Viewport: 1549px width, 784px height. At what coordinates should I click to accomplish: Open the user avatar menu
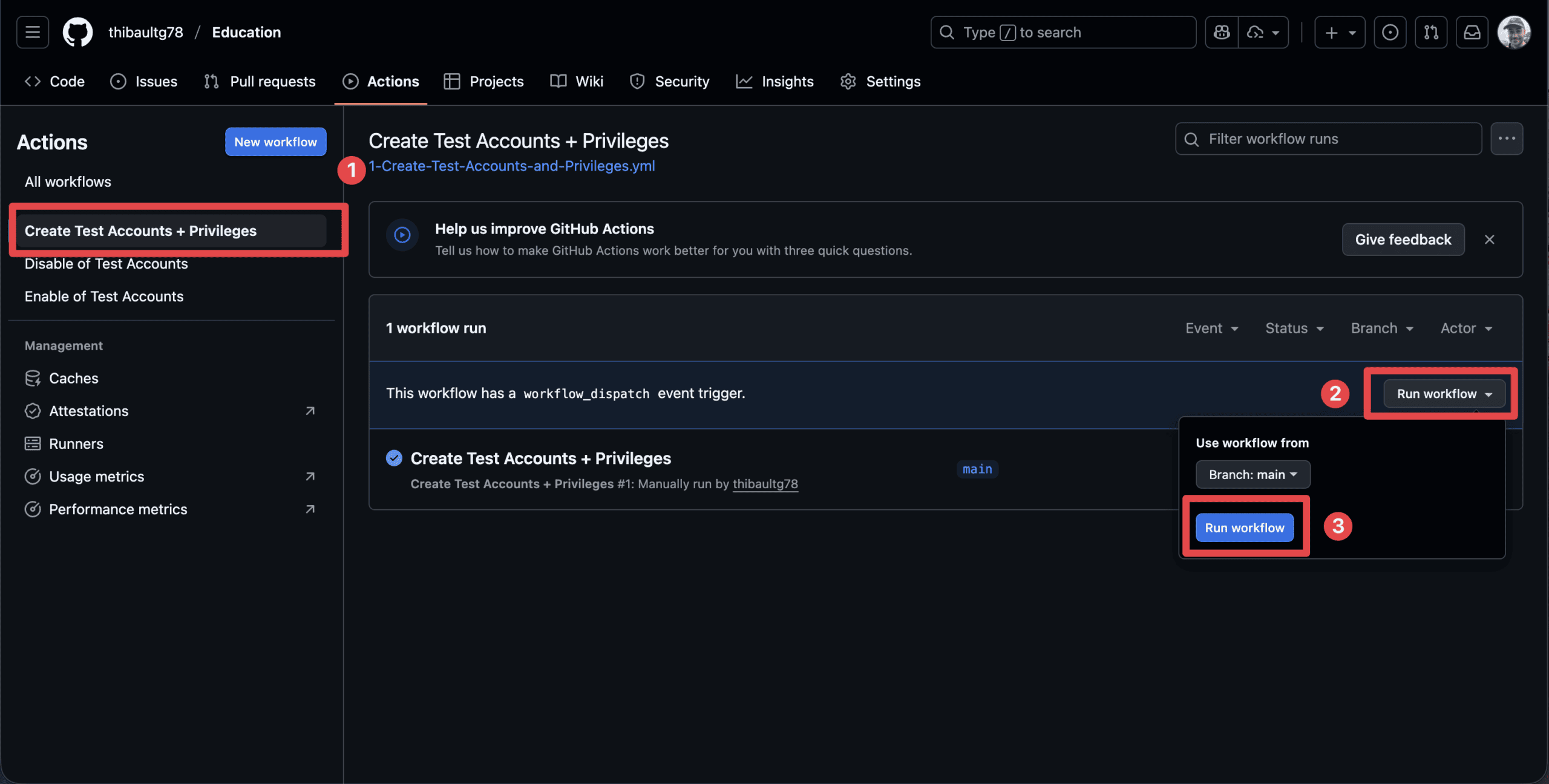(x=1513, y=32)
